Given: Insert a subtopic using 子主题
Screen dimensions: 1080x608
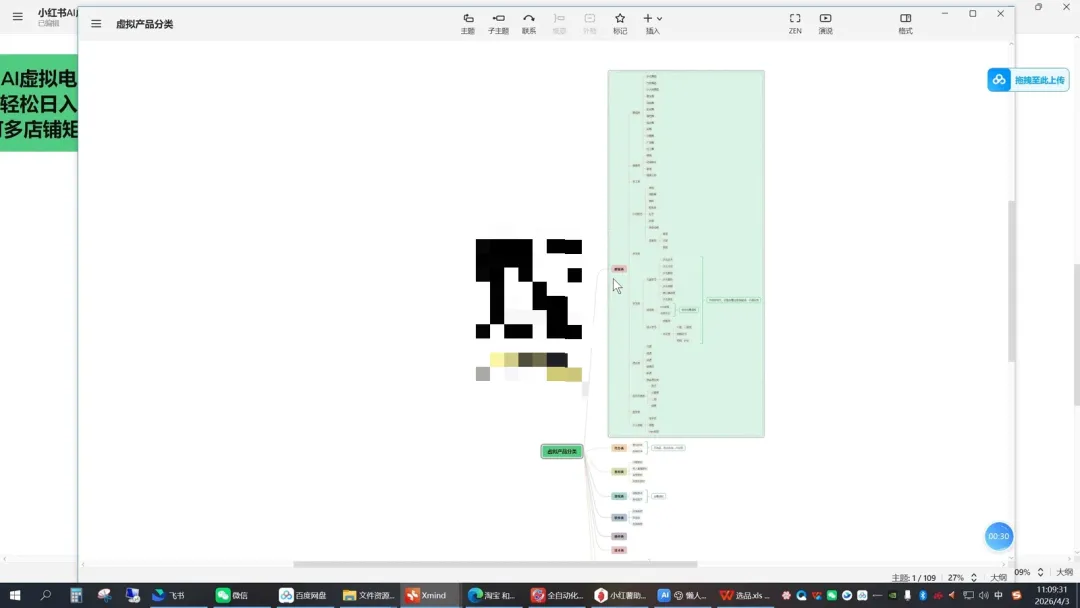Looking at the screenshot, I should click(498, 23).
